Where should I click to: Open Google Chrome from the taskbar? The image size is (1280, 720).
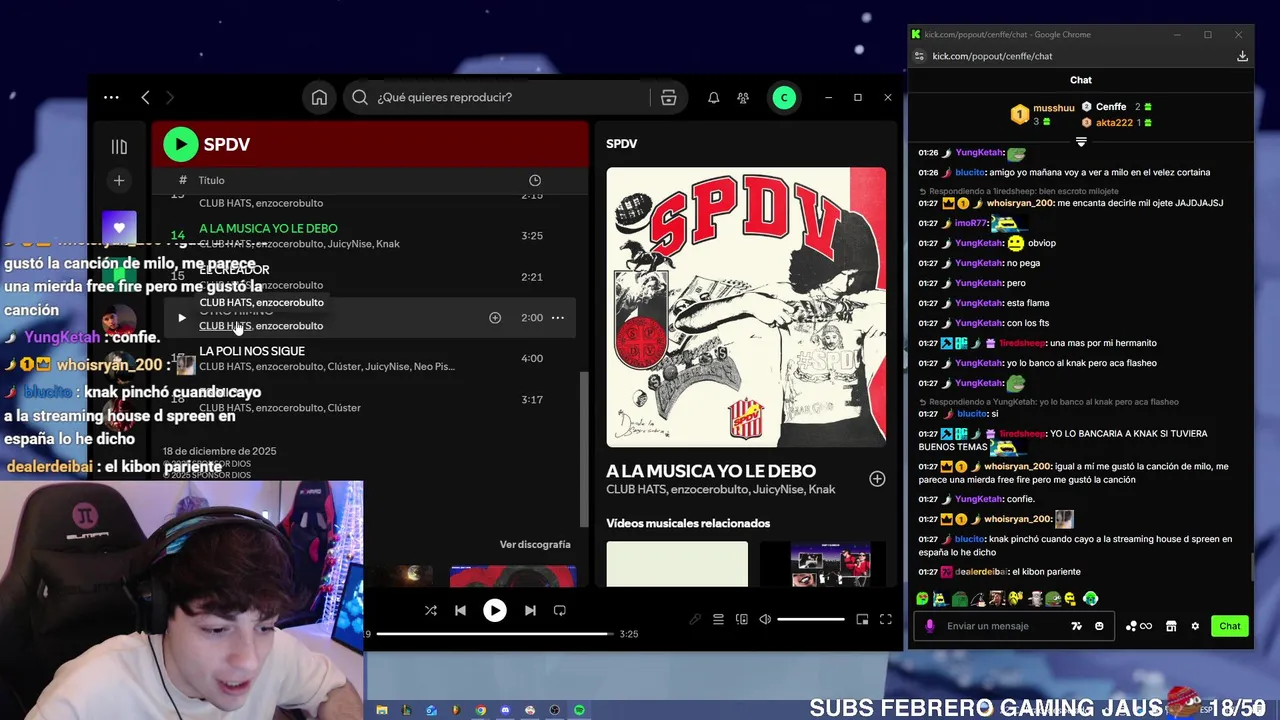[x=481, y=710]
